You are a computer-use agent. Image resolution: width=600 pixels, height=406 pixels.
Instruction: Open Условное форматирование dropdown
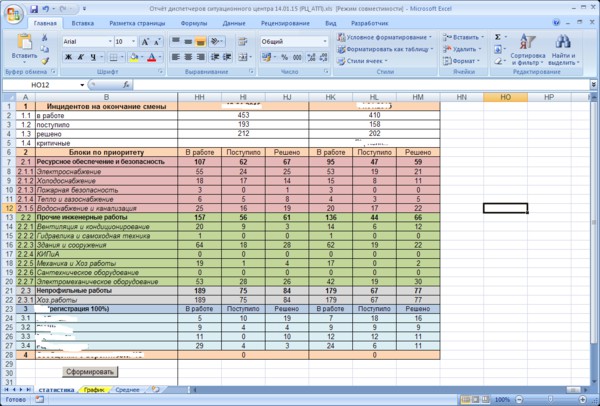tap(385, 37)
